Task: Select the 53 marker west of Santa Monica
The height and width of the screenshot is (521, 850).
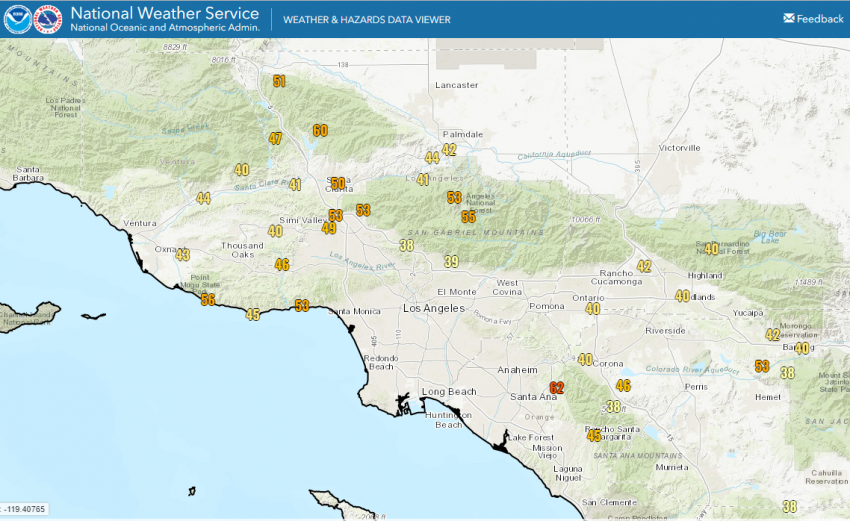Action: coord(302,306)
